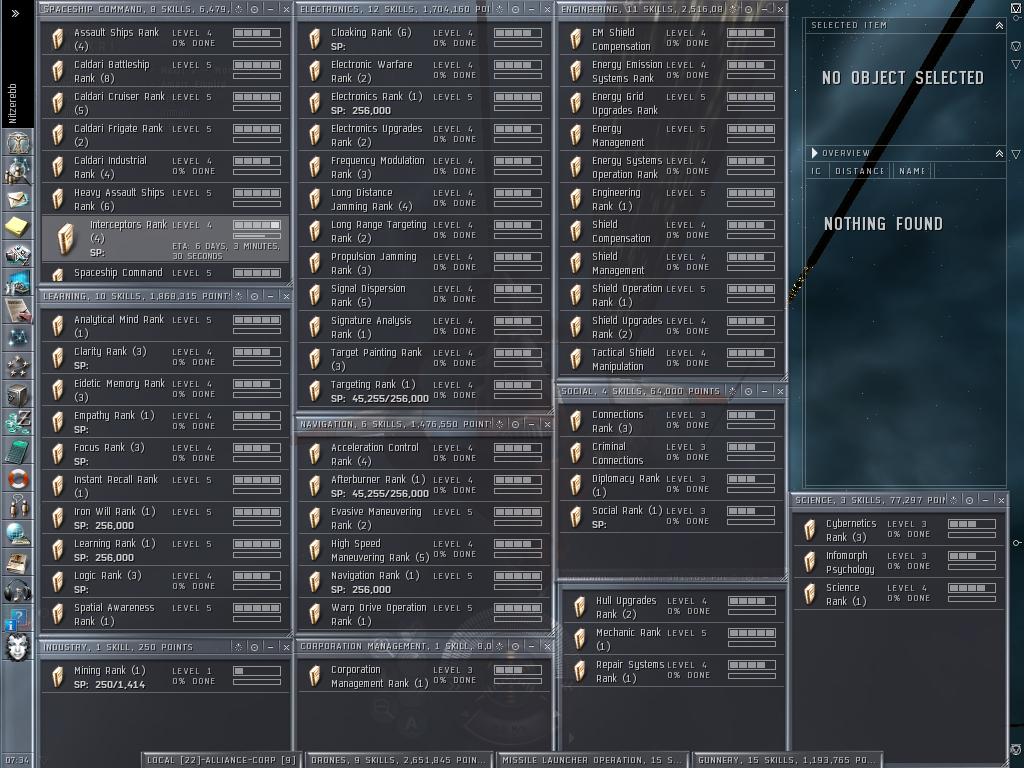
Task: Open the headphones Jukebox icon
Action: pyautogui.click(x=18, y=591)
